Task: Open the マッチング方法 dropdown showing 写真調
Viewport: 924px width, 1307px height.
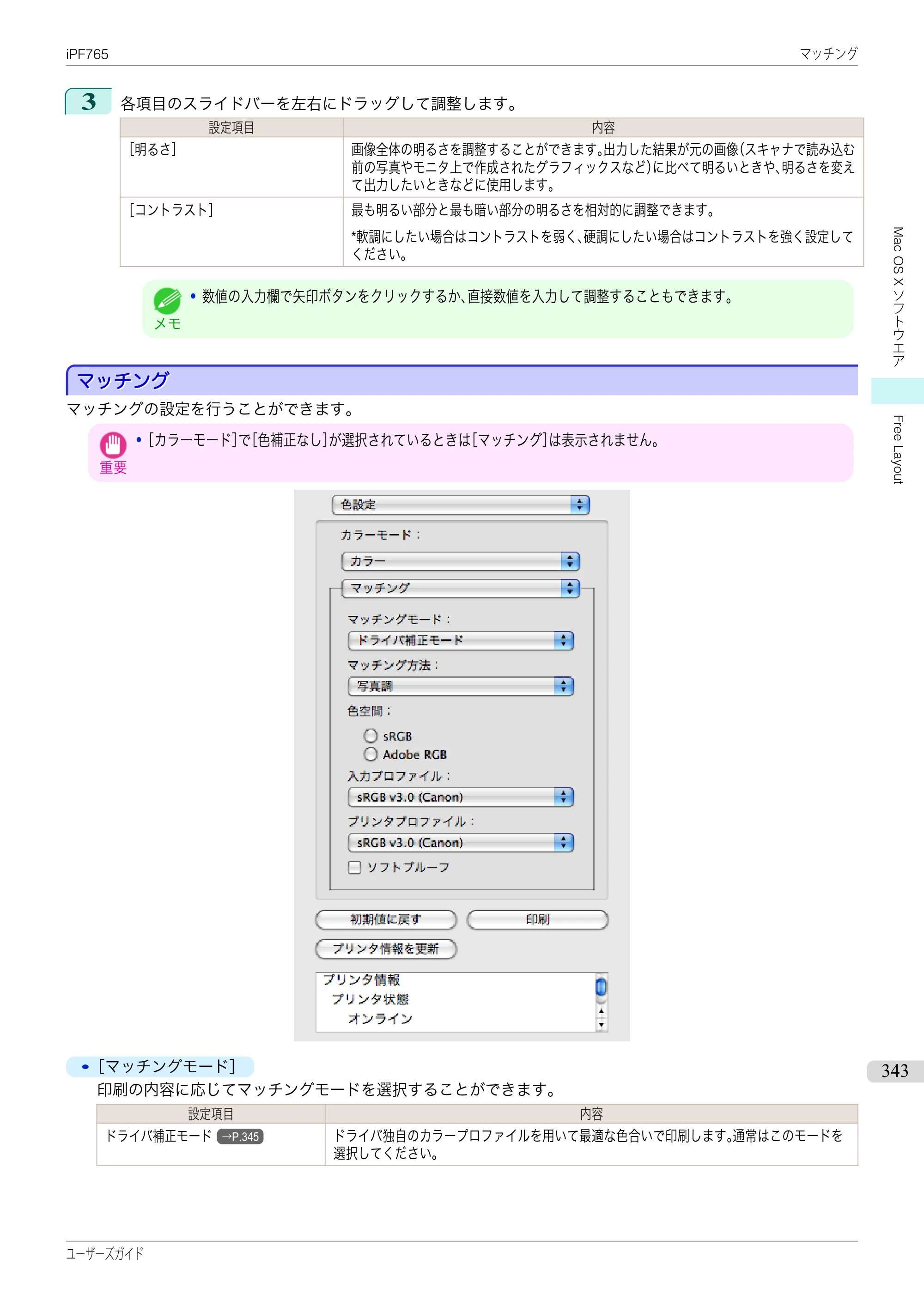Action: pos(460,686)
